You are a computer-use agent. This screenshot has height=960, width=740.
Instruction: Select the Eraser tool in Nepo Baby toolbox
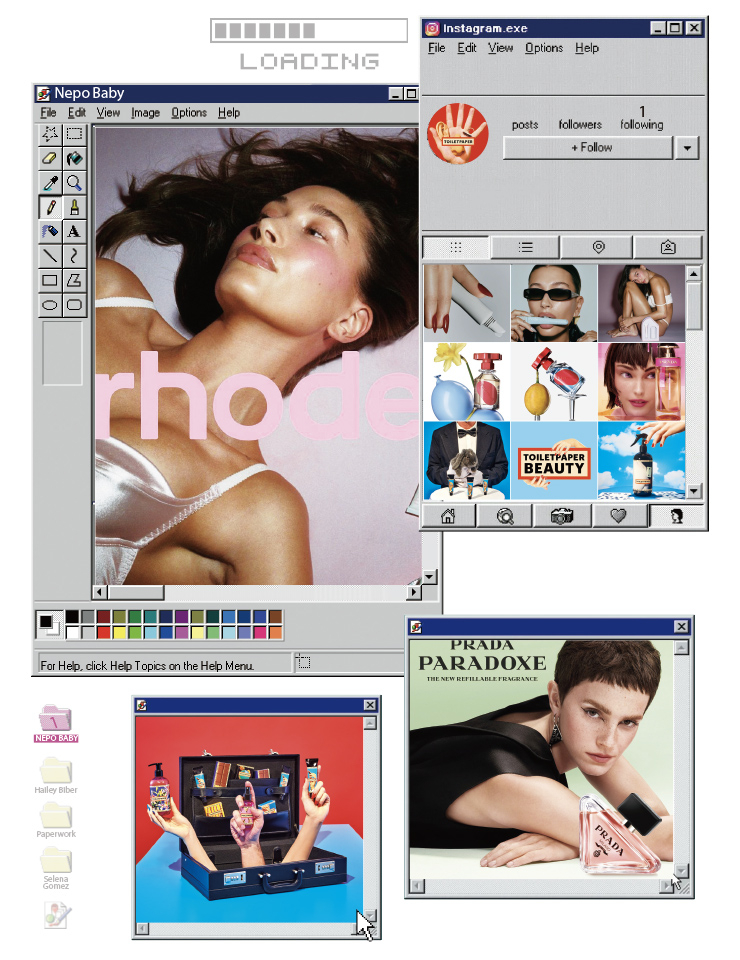49,158
